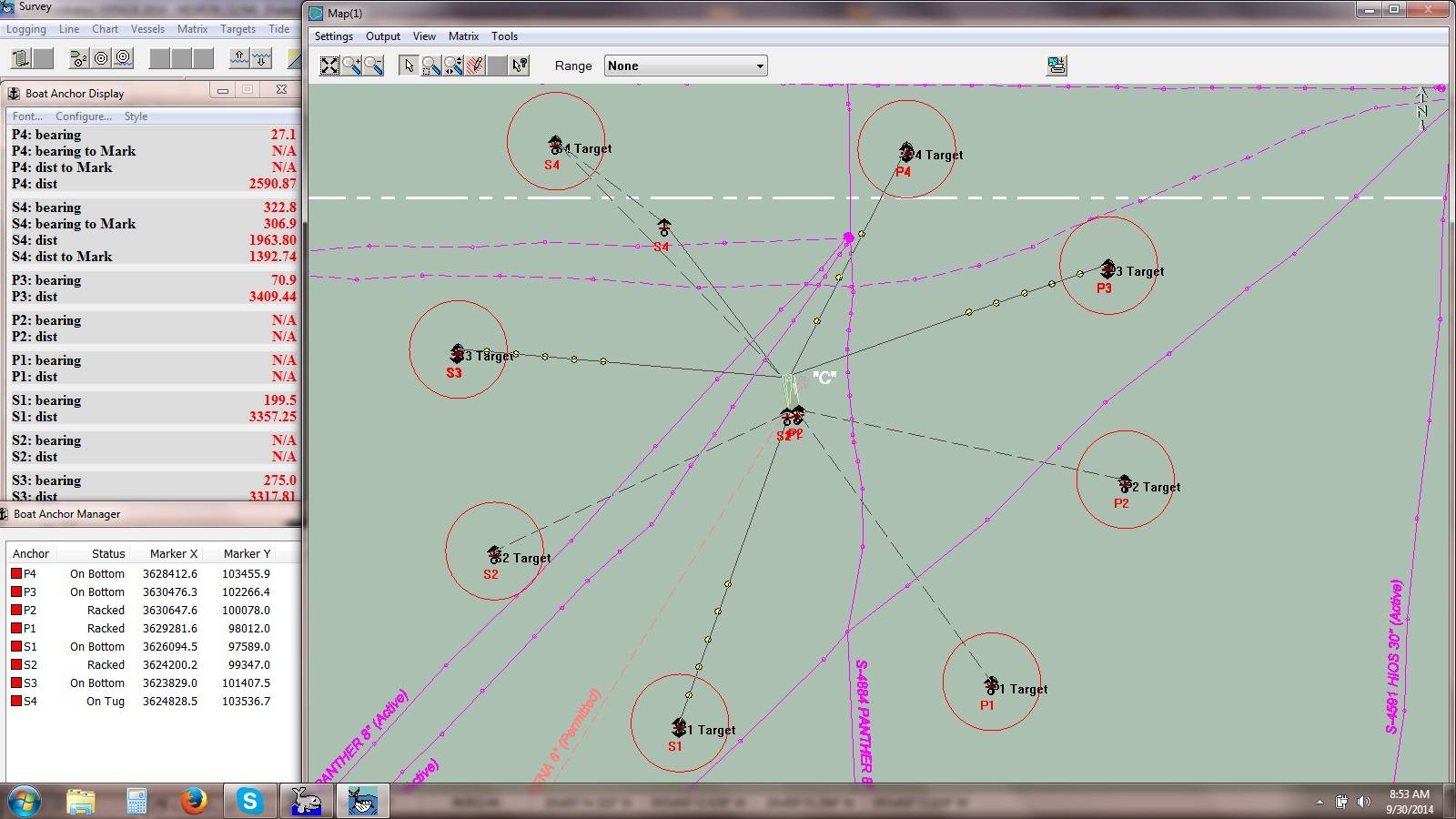Viewport: 1456px width, 819px height.
Task: Click the S4 On Tug status cell
Action: pos(106,702)
